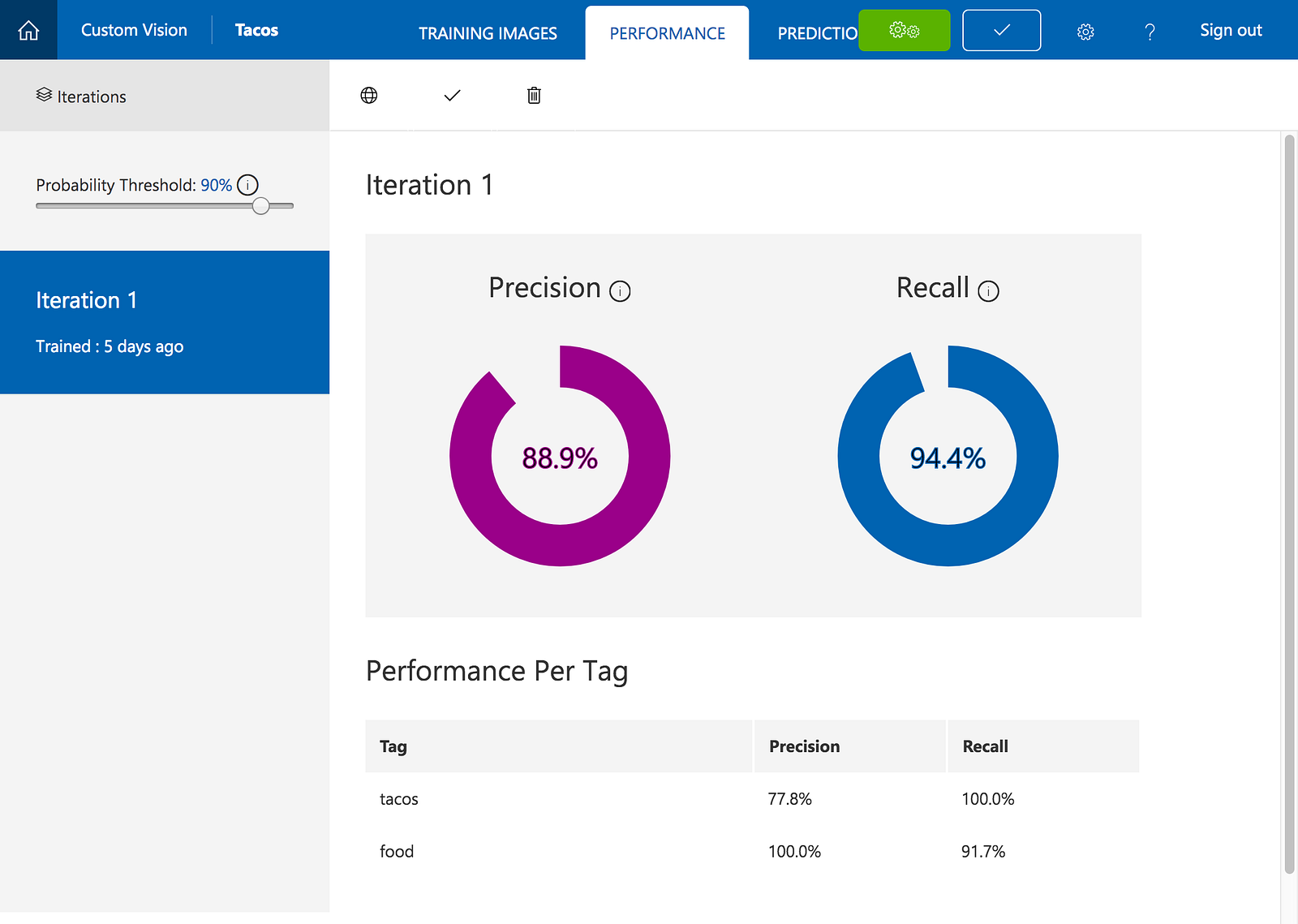The width and height of the screenshot is (1298, 924).
Task: Show info icon next to Recall
Action: pyautogui.click(x=988, y=291)
